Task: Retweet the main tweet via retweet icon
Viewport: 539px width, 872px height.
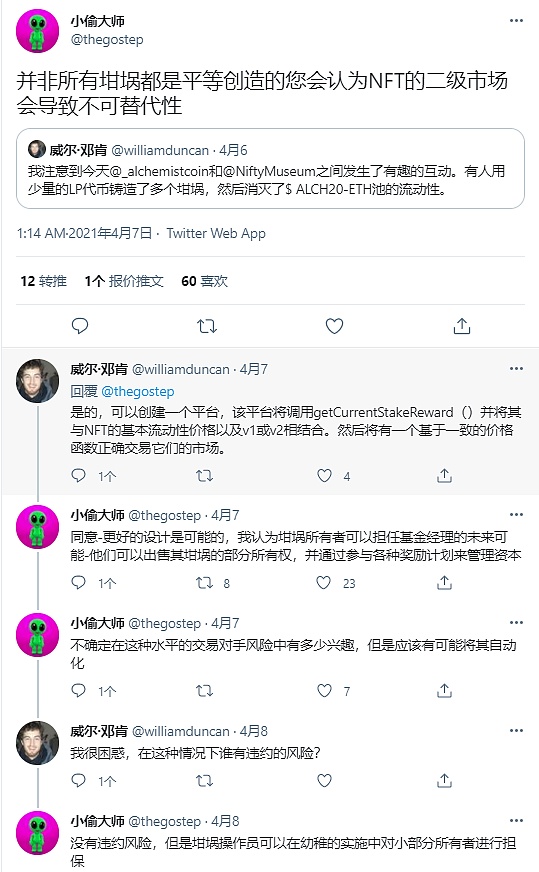Action: click(207, 326)
